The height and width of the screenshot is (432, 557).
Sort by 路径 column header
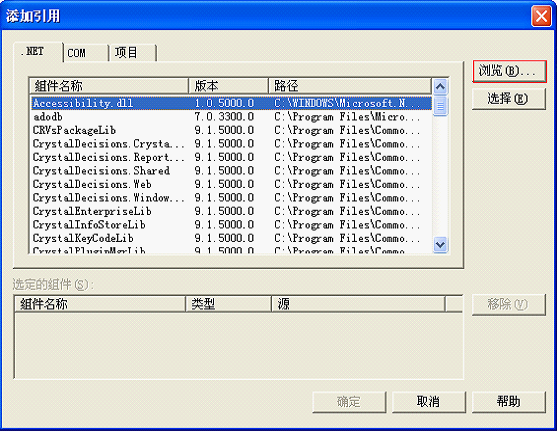[x=350, y=86]
